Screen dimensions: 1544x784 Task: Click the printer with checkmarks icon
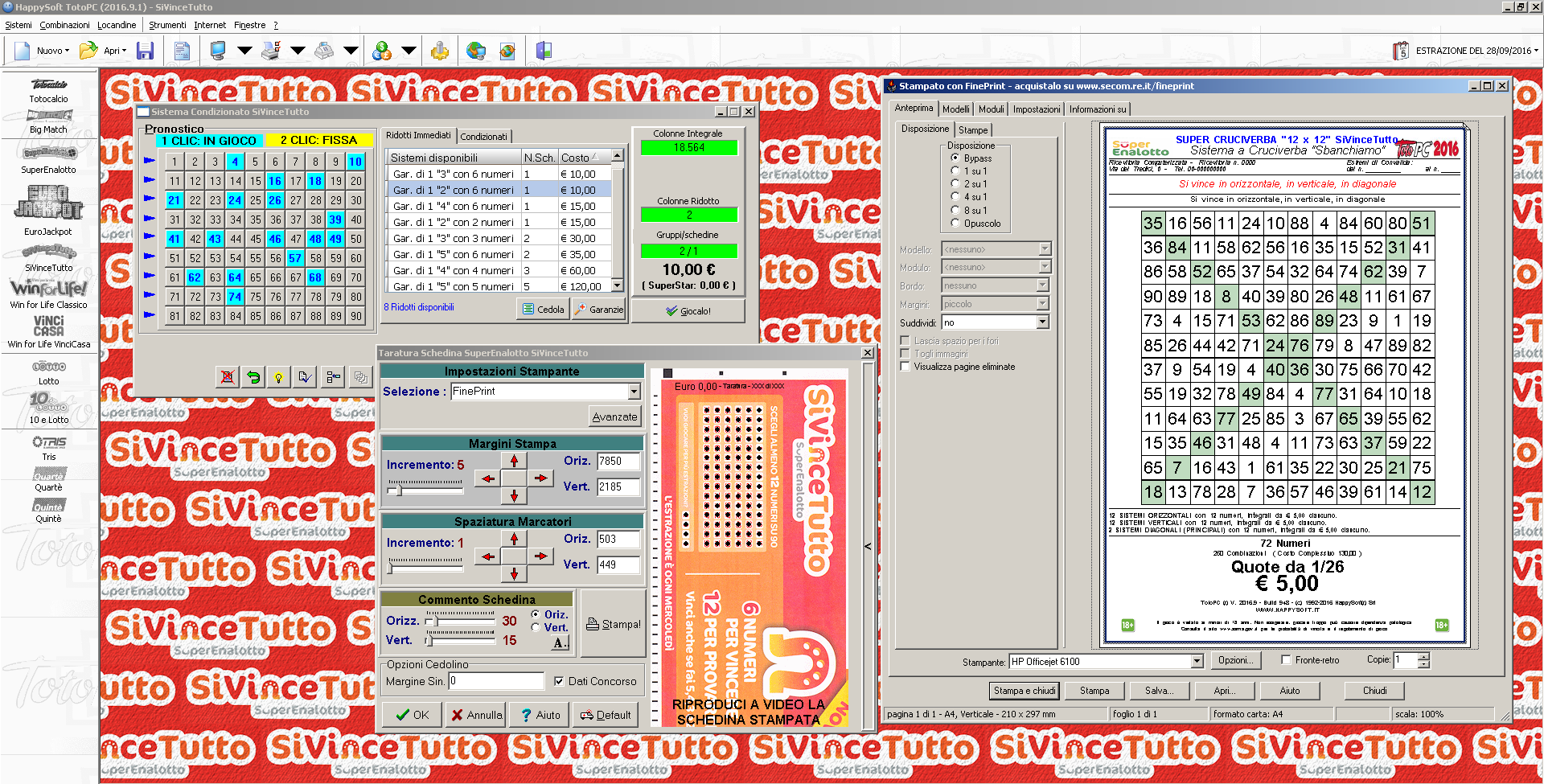tap(271, 51)
